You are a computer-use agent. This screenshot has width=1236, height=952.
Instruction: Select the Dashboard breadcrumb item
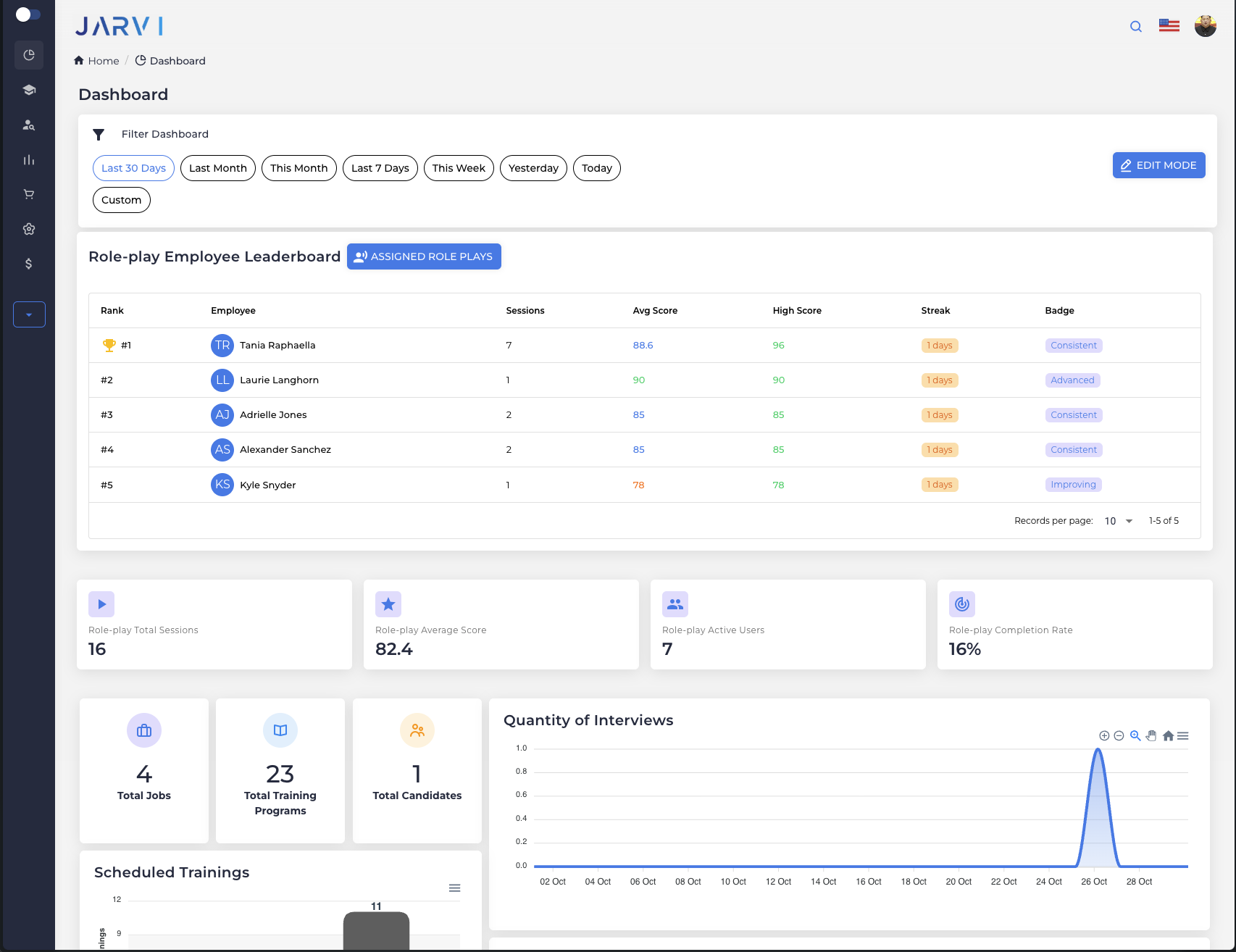[177, 61]
